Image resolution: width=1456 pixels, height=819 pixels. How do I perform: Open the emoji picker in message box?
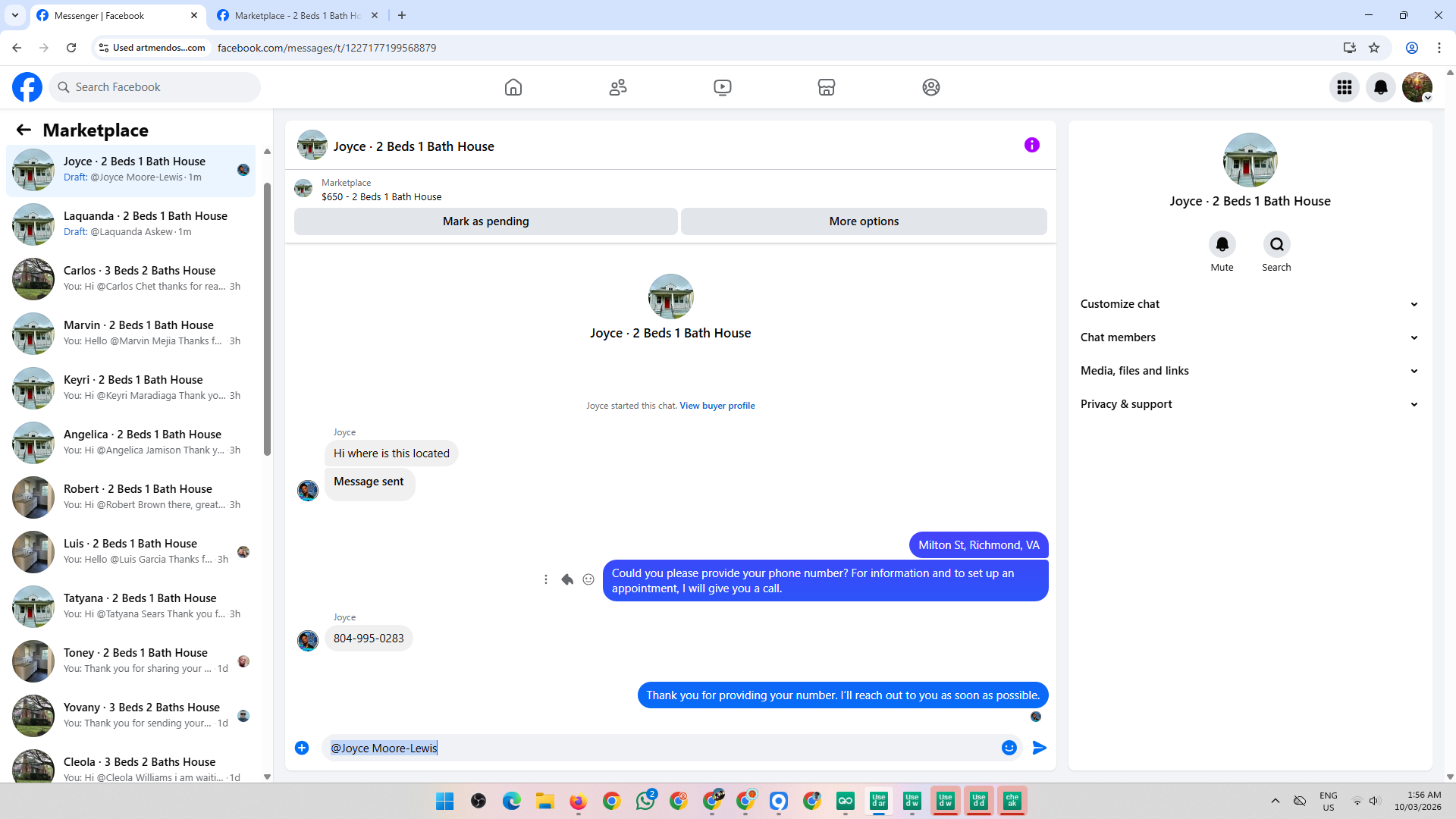[1009, 748]
